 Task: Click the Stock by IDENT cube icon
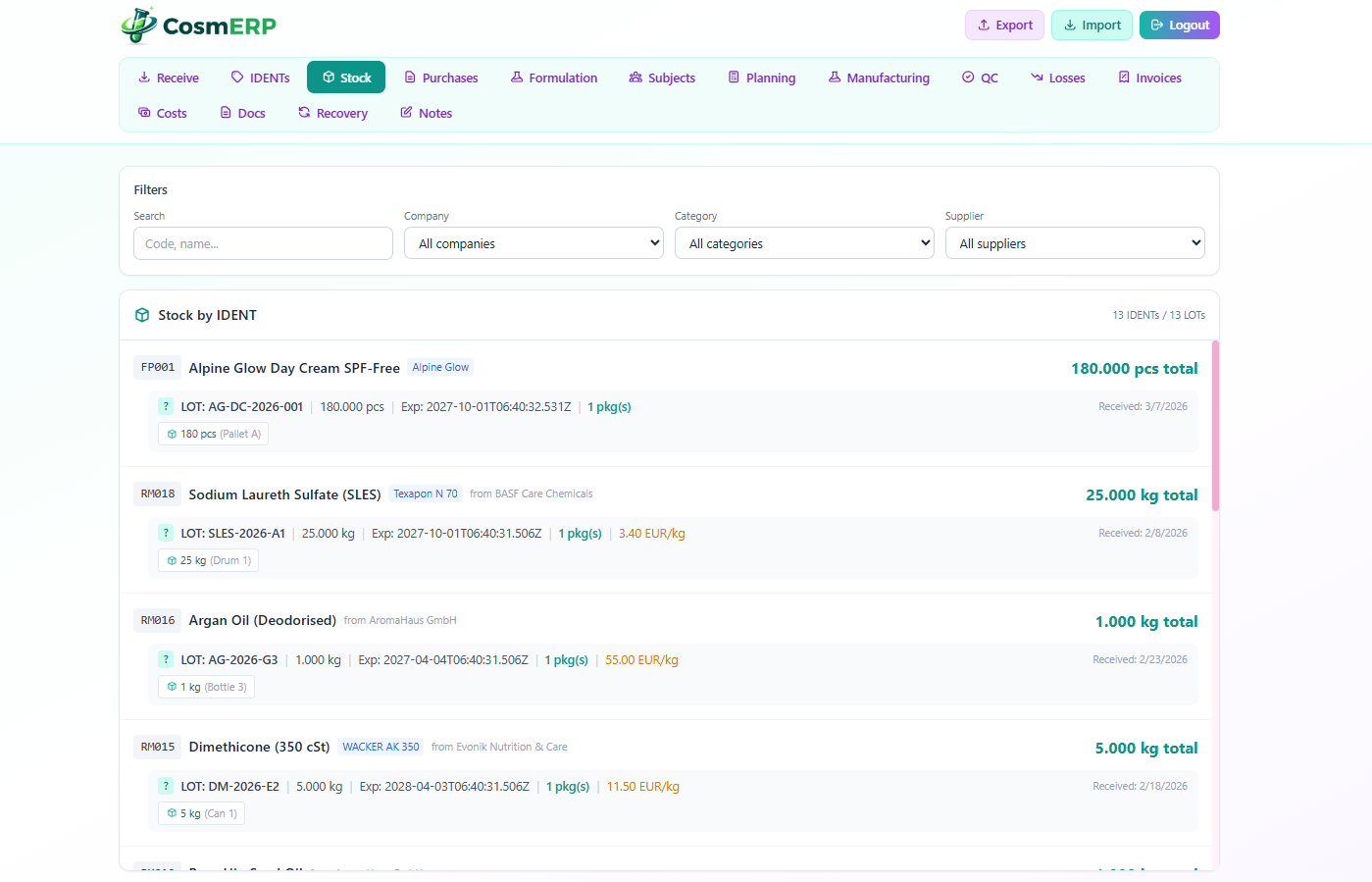tap(141, 314)
